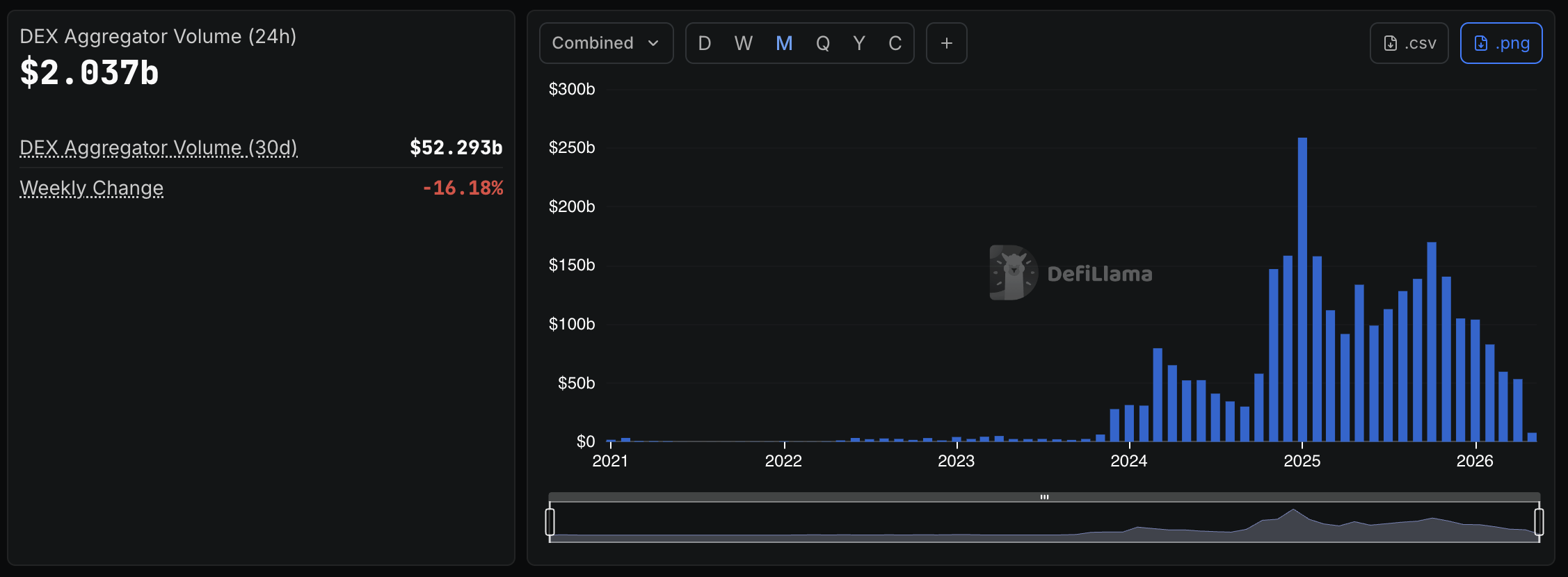Click the last small bar in 2026
This screenshot has height=577, width=1568.
pyautogui.click(x=1532, y=437)
